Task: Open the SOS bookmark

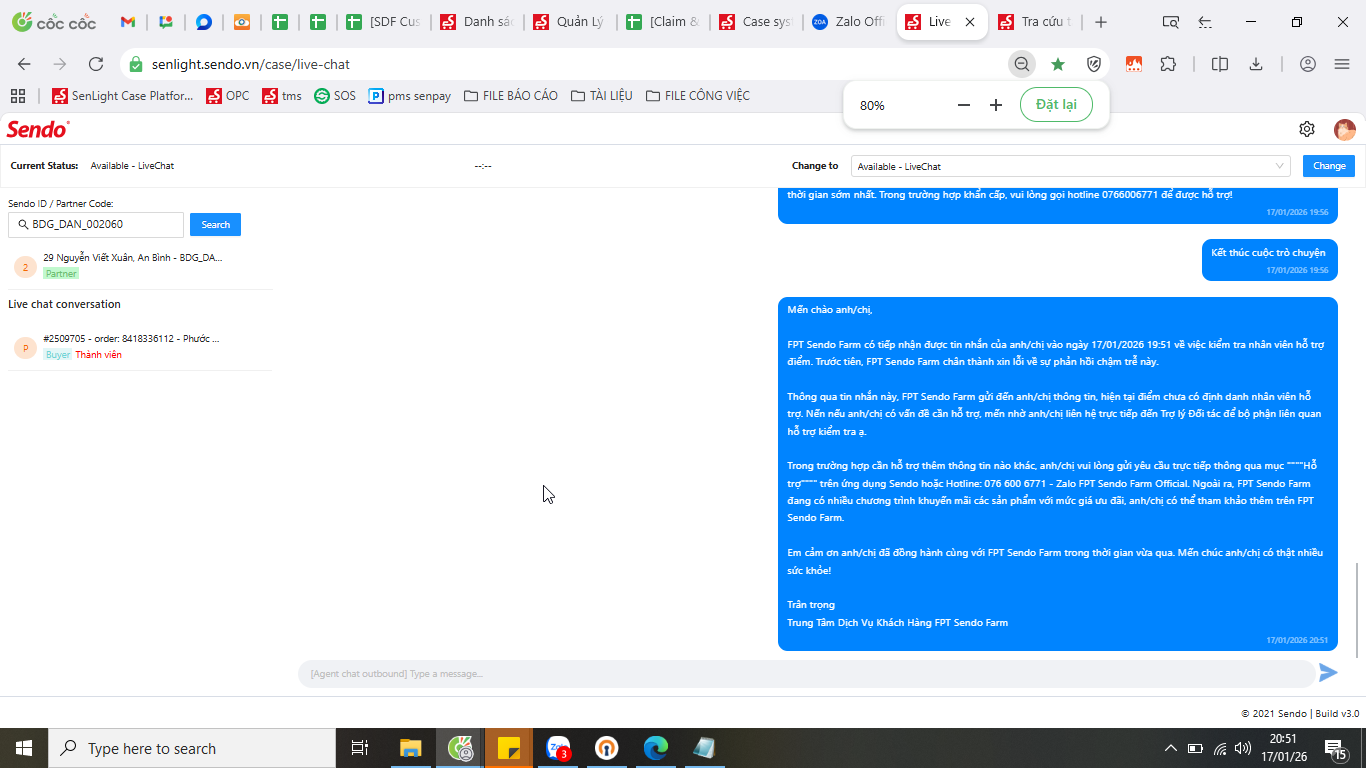Action: pyautogui.click(x=334, y=96)
